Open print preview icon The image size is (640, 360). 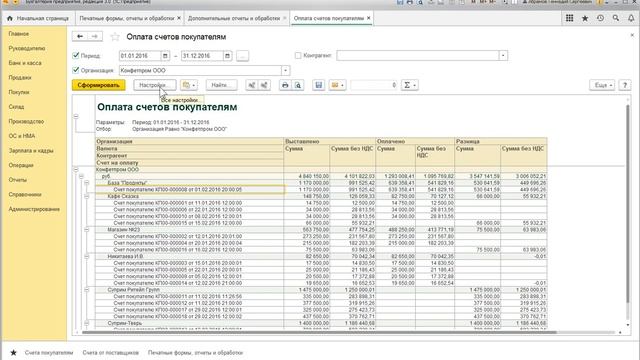point(298,85)
